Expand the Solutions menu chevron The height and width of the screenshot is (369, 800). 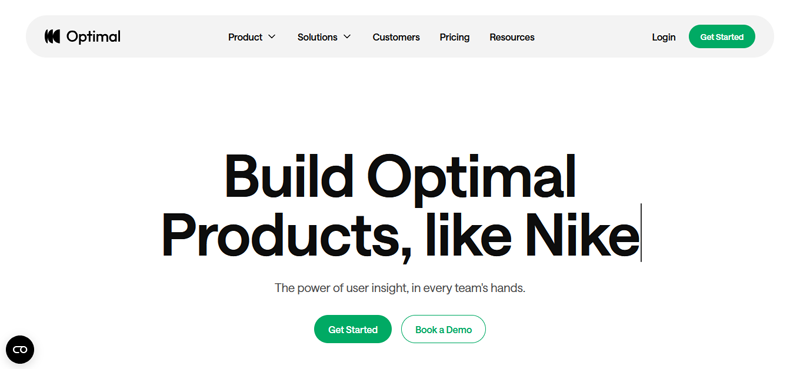coord(347,37)
